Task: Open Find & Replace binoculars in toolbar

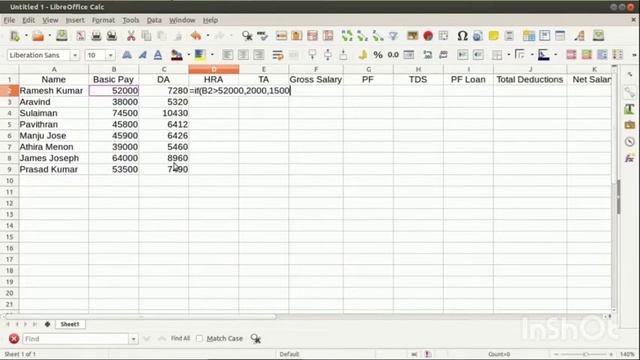Action: (247, 36)
